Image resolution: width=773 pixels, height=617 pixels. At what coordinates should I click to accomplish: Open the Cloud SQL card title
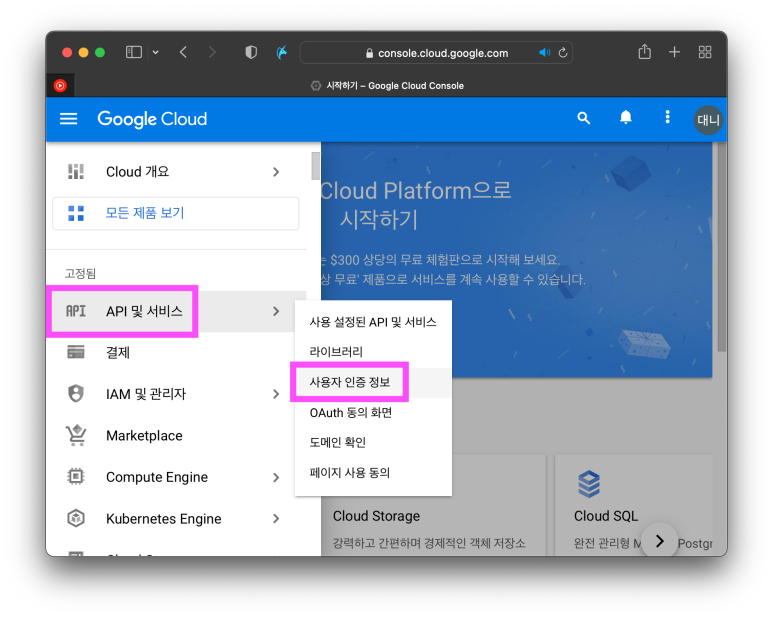click(x=606, y=516)
